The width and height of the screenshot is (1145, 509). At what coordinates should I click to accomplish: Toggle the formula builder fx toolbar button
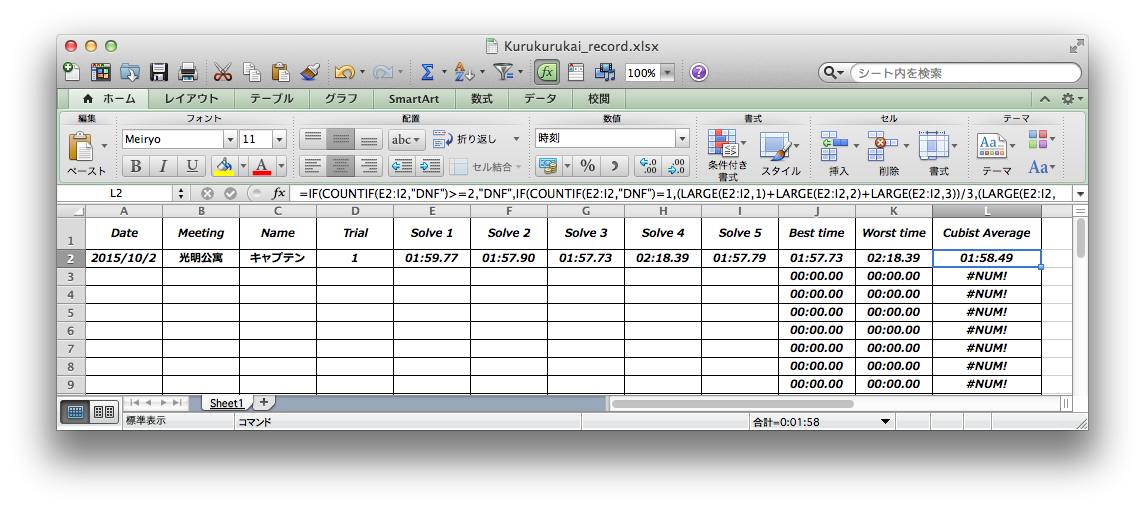pyautogui.click(x=546, y=72)
